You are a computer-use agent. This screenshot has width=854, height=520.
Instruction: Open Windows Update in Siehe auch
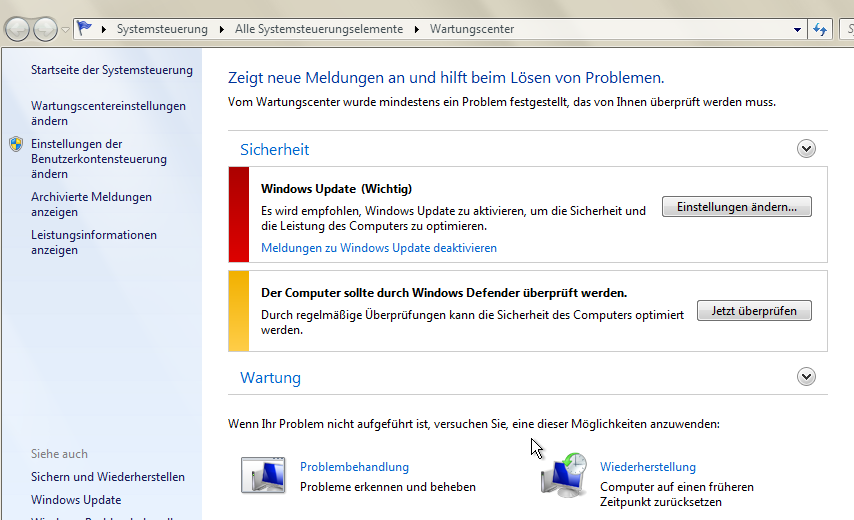(x=76, y=499)
